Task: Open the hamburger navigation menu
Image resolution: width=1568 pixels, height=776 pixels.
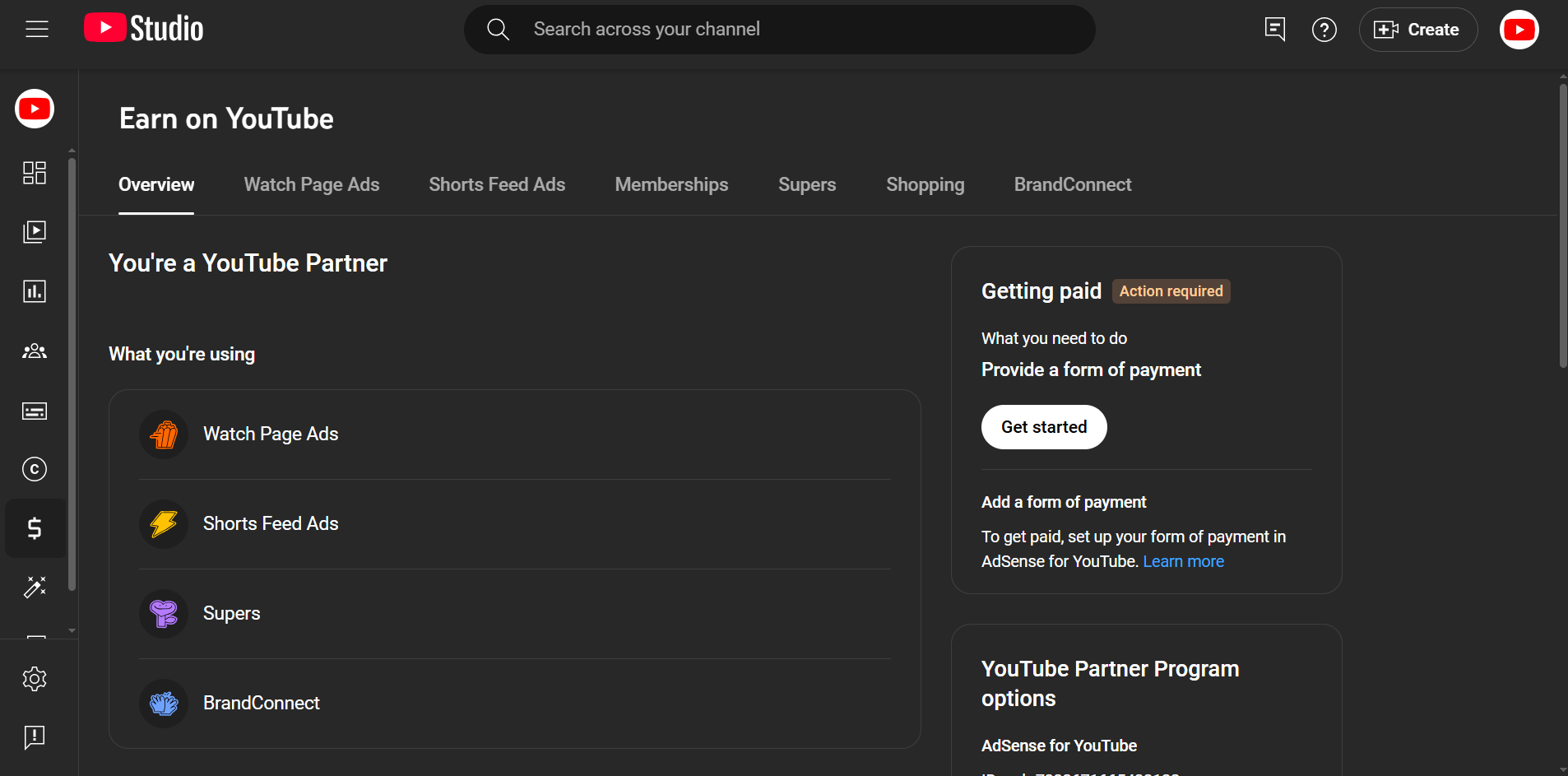Action: click(37, 30)
